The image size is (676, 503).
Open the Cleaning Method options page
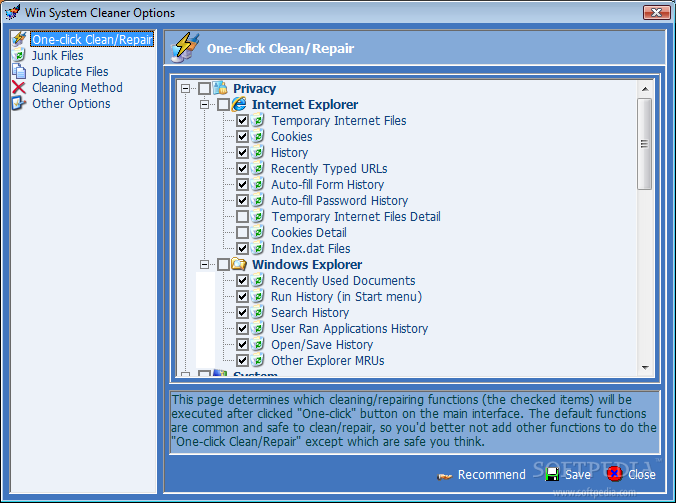tap(77, 87)
